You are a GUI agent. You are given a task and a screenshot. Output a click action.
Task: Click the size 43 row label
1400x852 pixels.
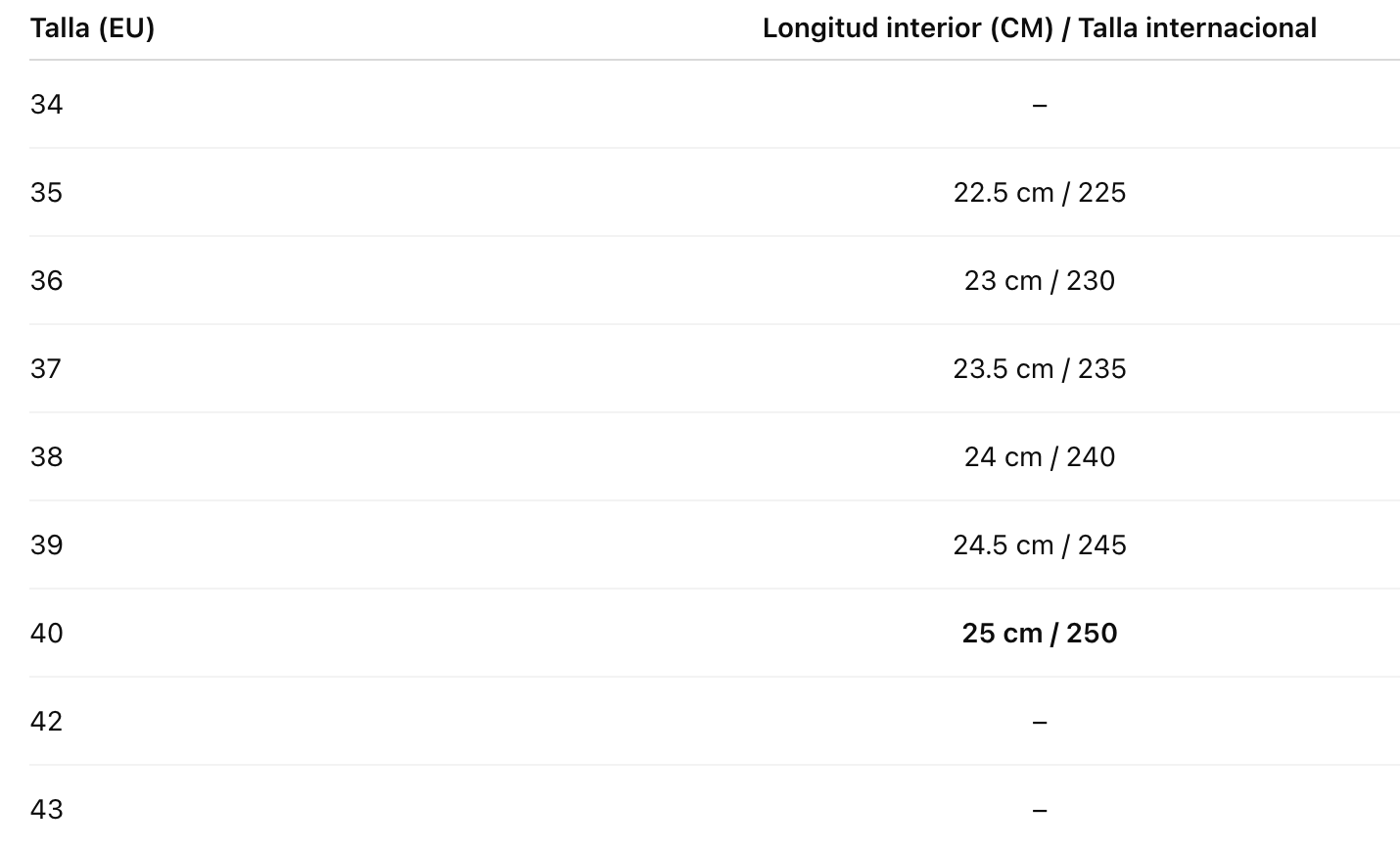(x=46, y=810)
